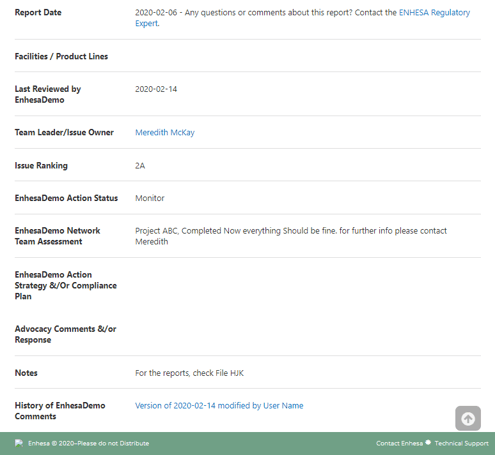The height and width of the screenshot is (455, 495).
Task: Click the copyright notice in footer
Action: (x=88, y=443)
